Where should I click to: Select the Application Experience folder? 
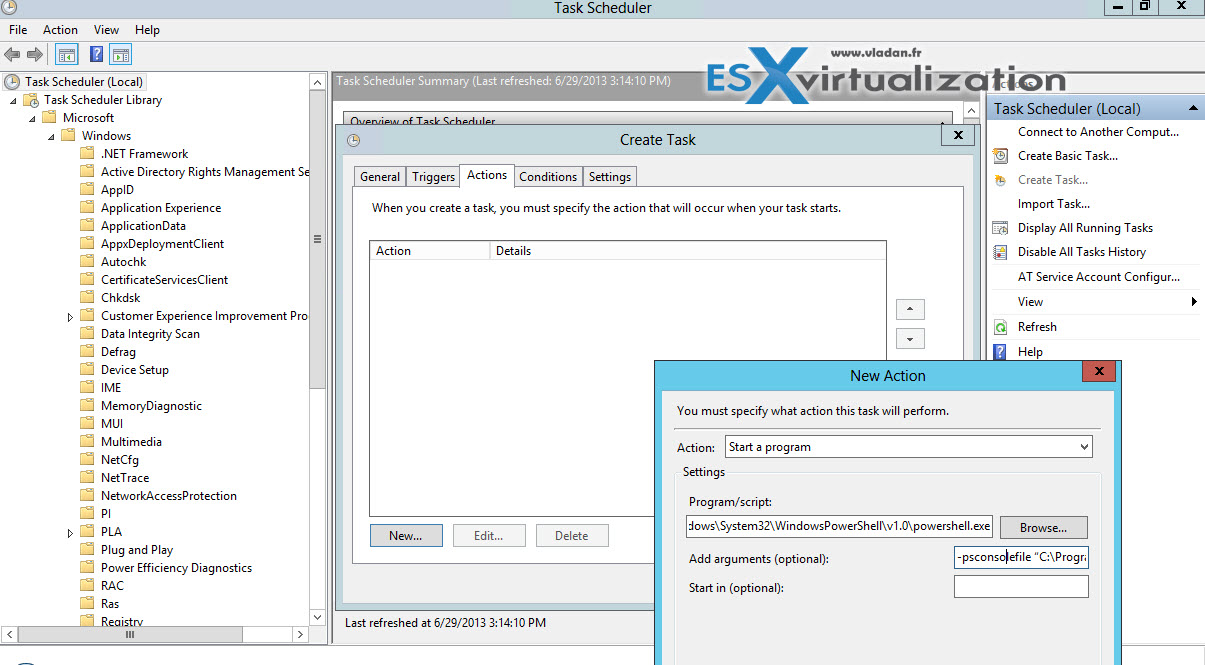pyautogui.click(x=161, y=208)
